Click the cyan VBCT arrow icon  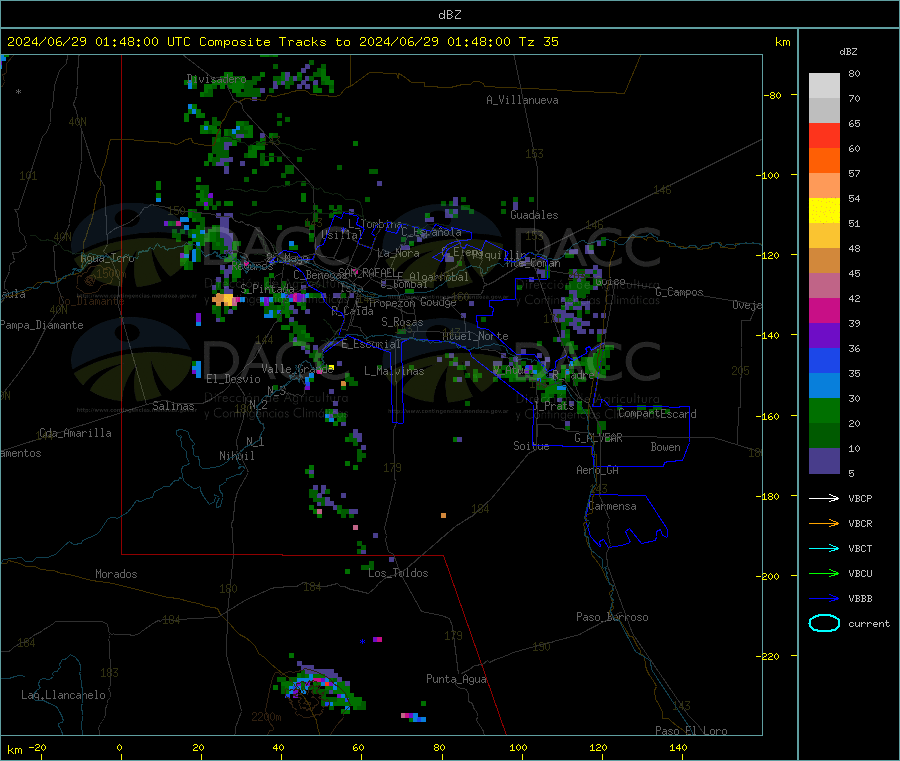pos(824,548)
